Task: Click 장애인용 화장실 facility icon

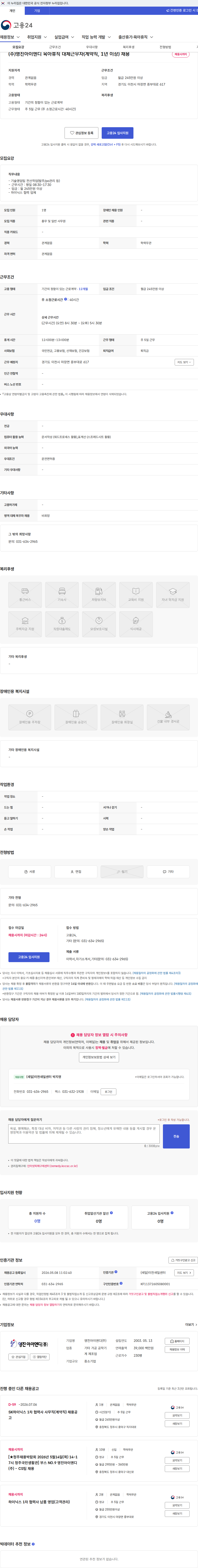Action: (122, 717)
